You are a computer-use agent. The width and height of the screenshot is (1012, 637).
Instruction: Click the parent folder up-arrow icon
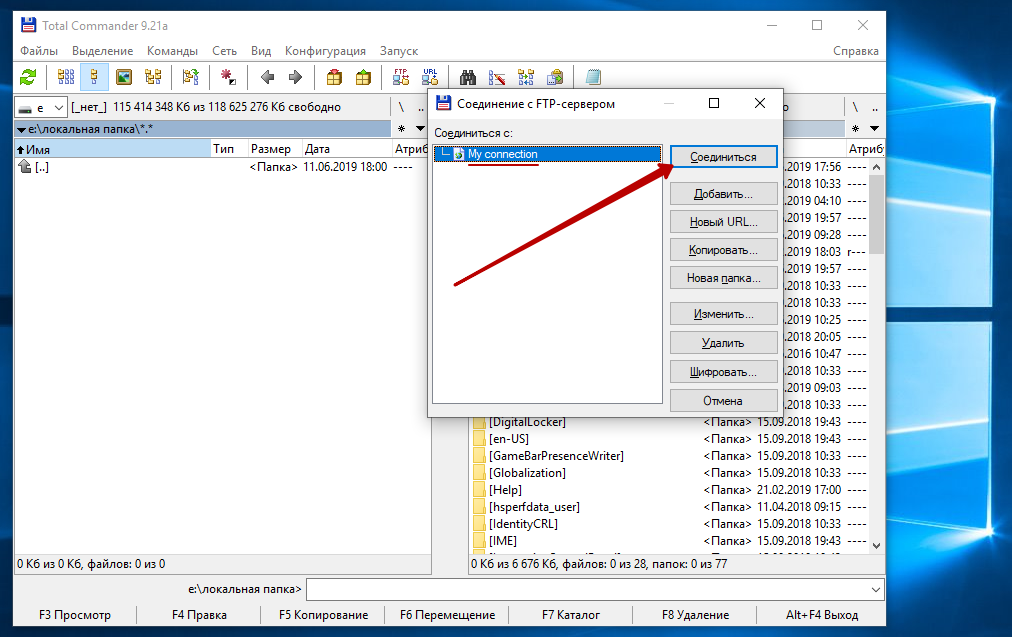point(25,167)
